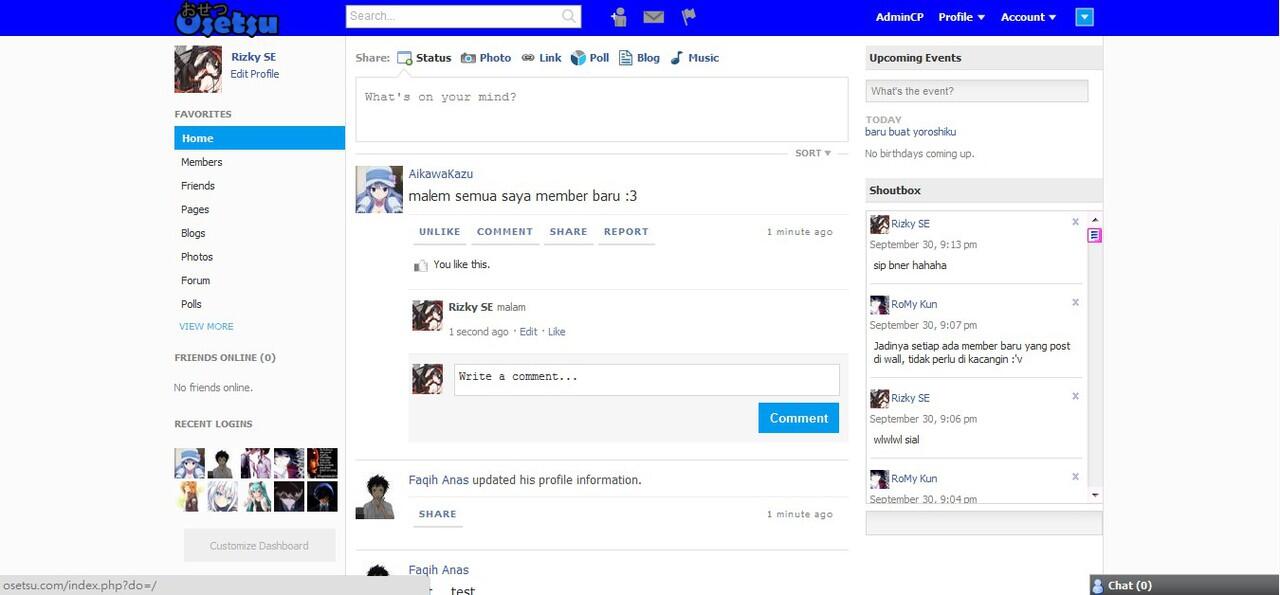The width and height of the screenshot is (1280, 595).
Task: Select the Music share option
Action: (x=694, y=58)
